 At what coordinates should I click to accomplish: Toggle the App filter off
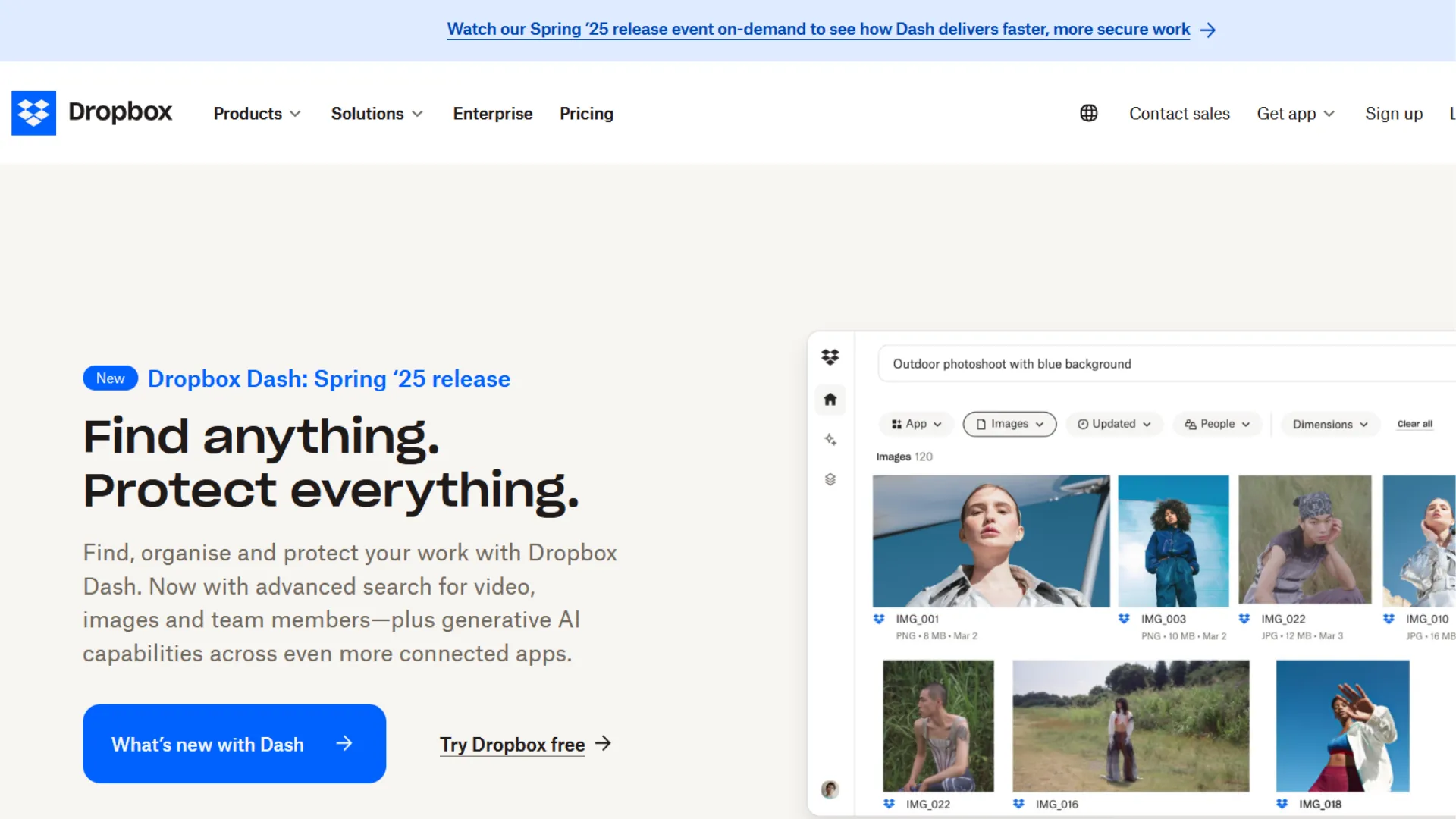click(x=915, y=424)
